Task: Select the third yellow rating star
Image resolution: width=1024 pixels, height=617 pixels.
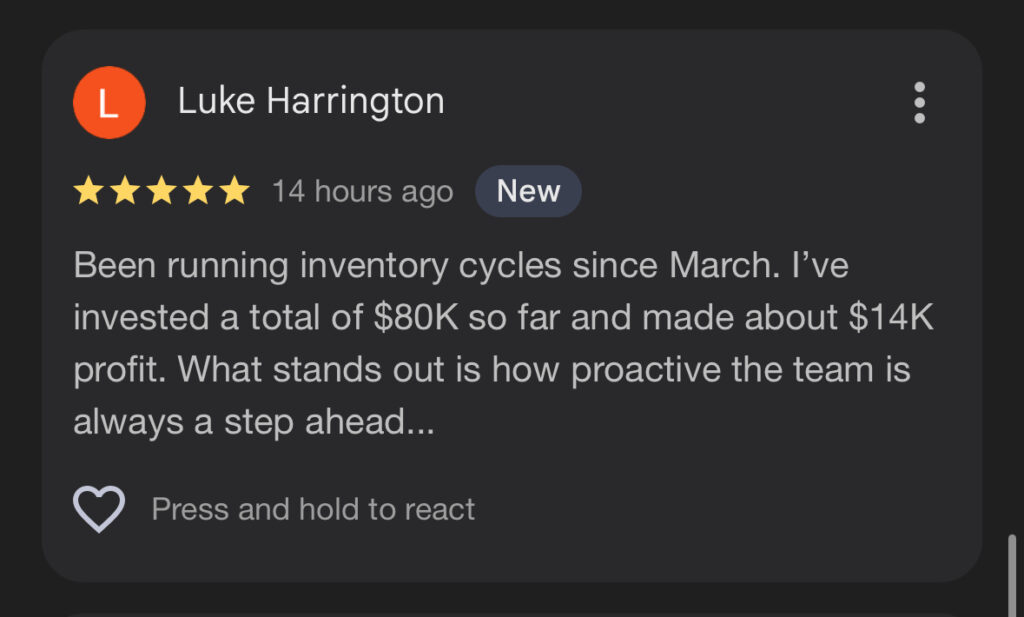Action: pyautogui.click(x=161, y=191)
